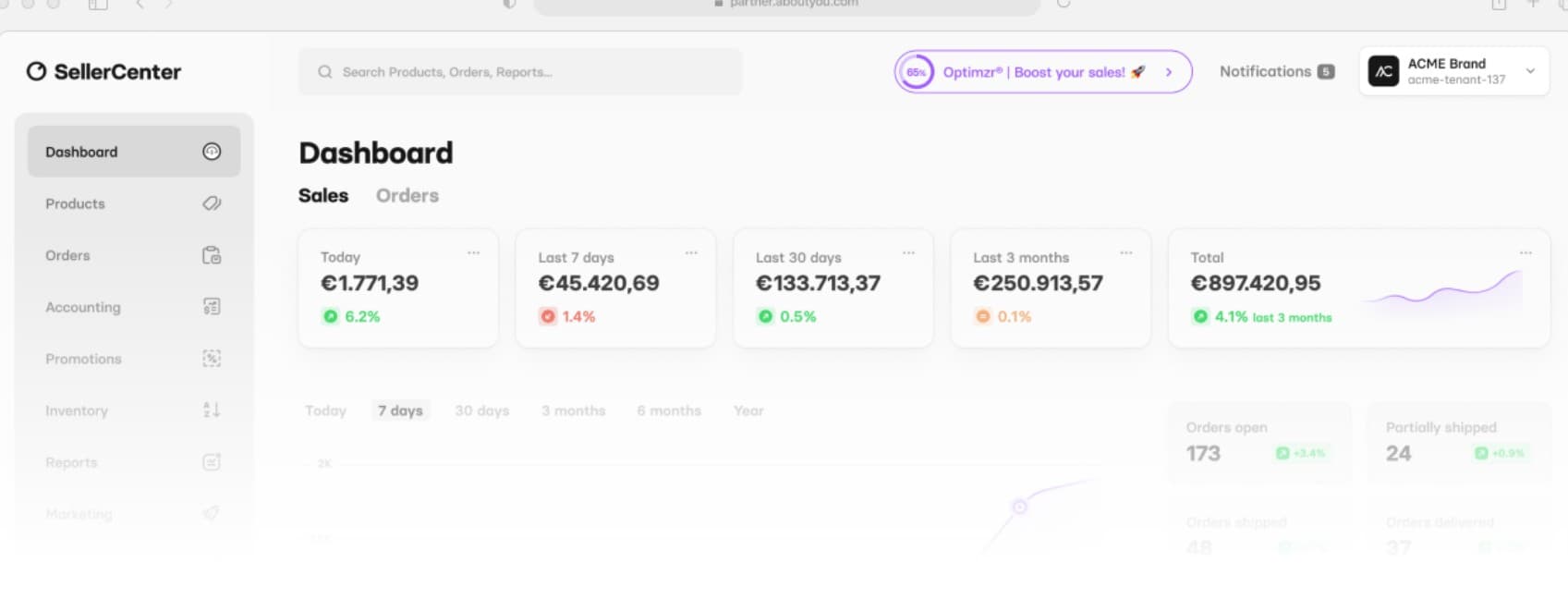Click the Products tag icon
This screenshot has height=612, width=1568.
pyautogui.click(x=212, y=203)
